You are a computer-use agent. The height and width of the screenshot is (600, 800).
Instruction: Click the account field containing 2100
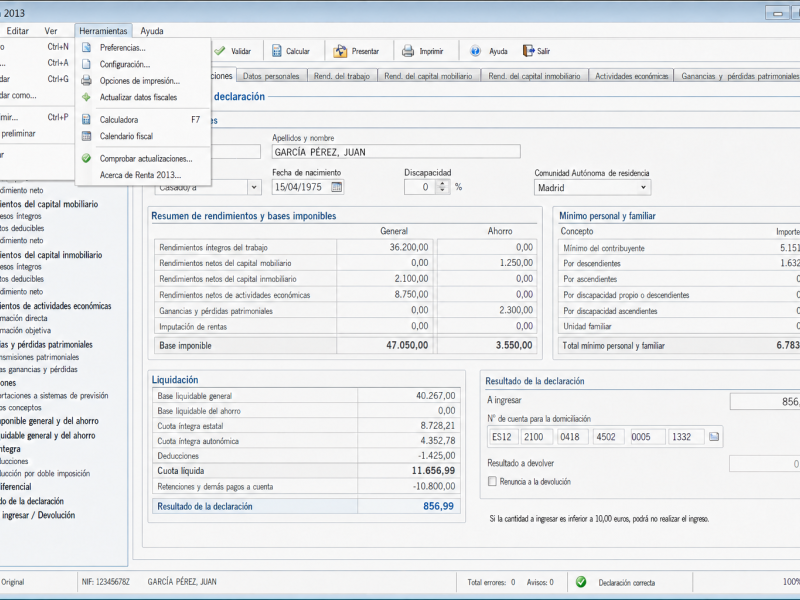click(x=535, y=437)
